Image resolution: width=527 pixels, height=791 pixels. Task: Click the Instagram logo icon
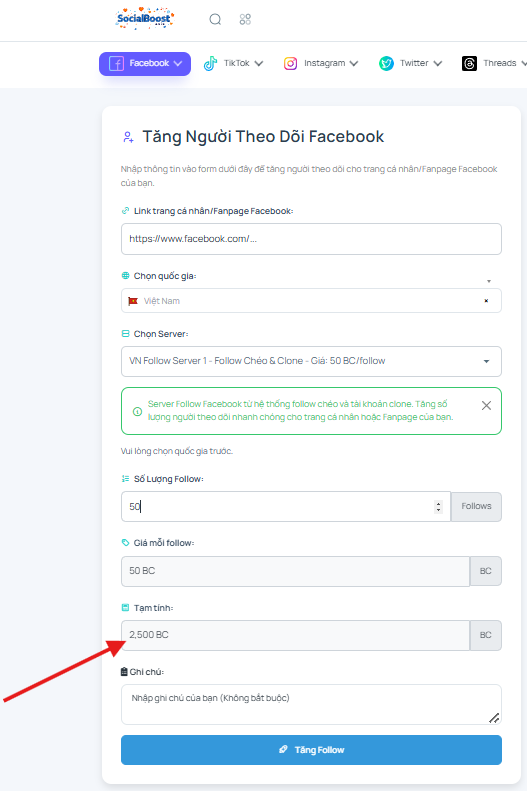point(290,64)
